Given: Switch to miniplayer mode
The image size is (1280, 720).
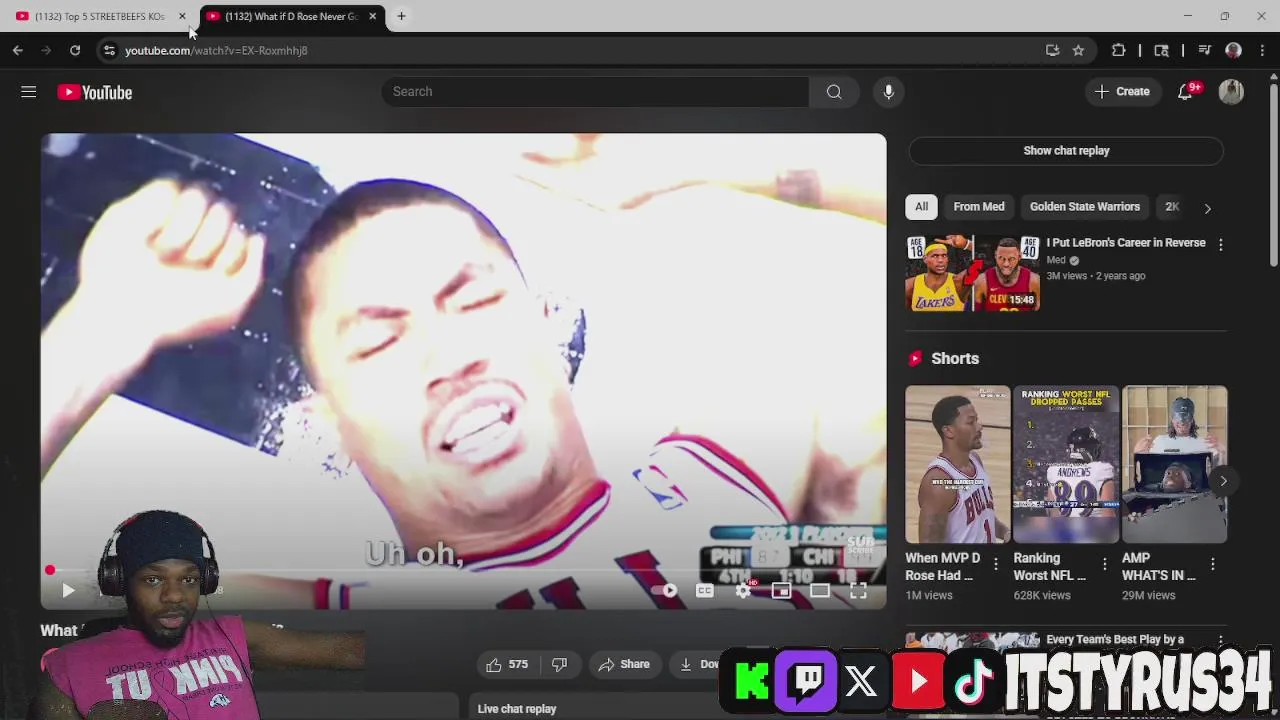Looking at the screenshot, I should coord(781,591).
